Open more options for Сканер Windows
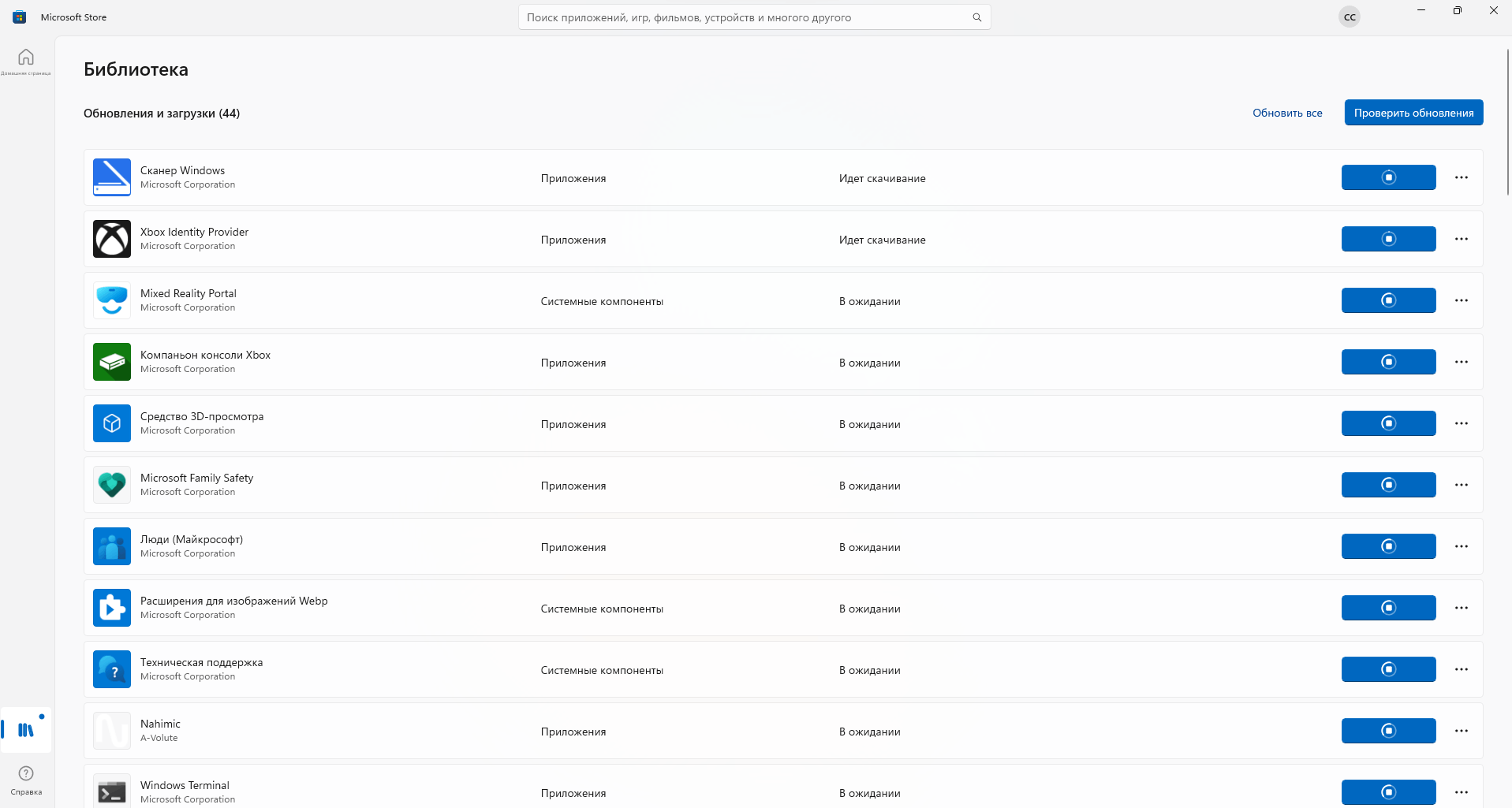 coord(1462,177)
